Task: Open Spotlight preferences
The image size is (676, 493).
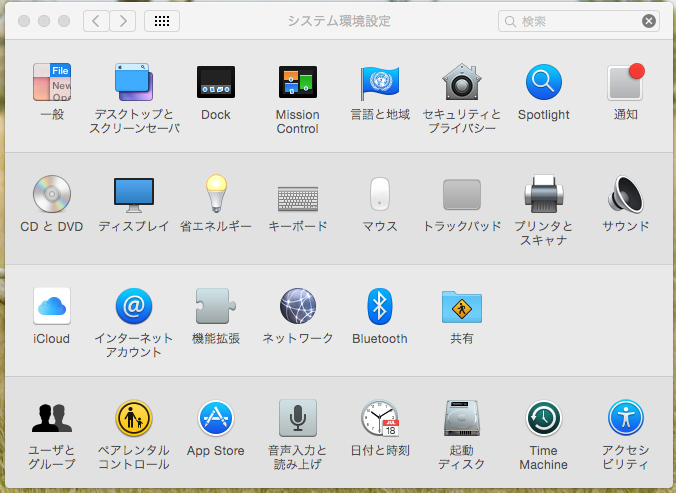Action: [543, 82]
